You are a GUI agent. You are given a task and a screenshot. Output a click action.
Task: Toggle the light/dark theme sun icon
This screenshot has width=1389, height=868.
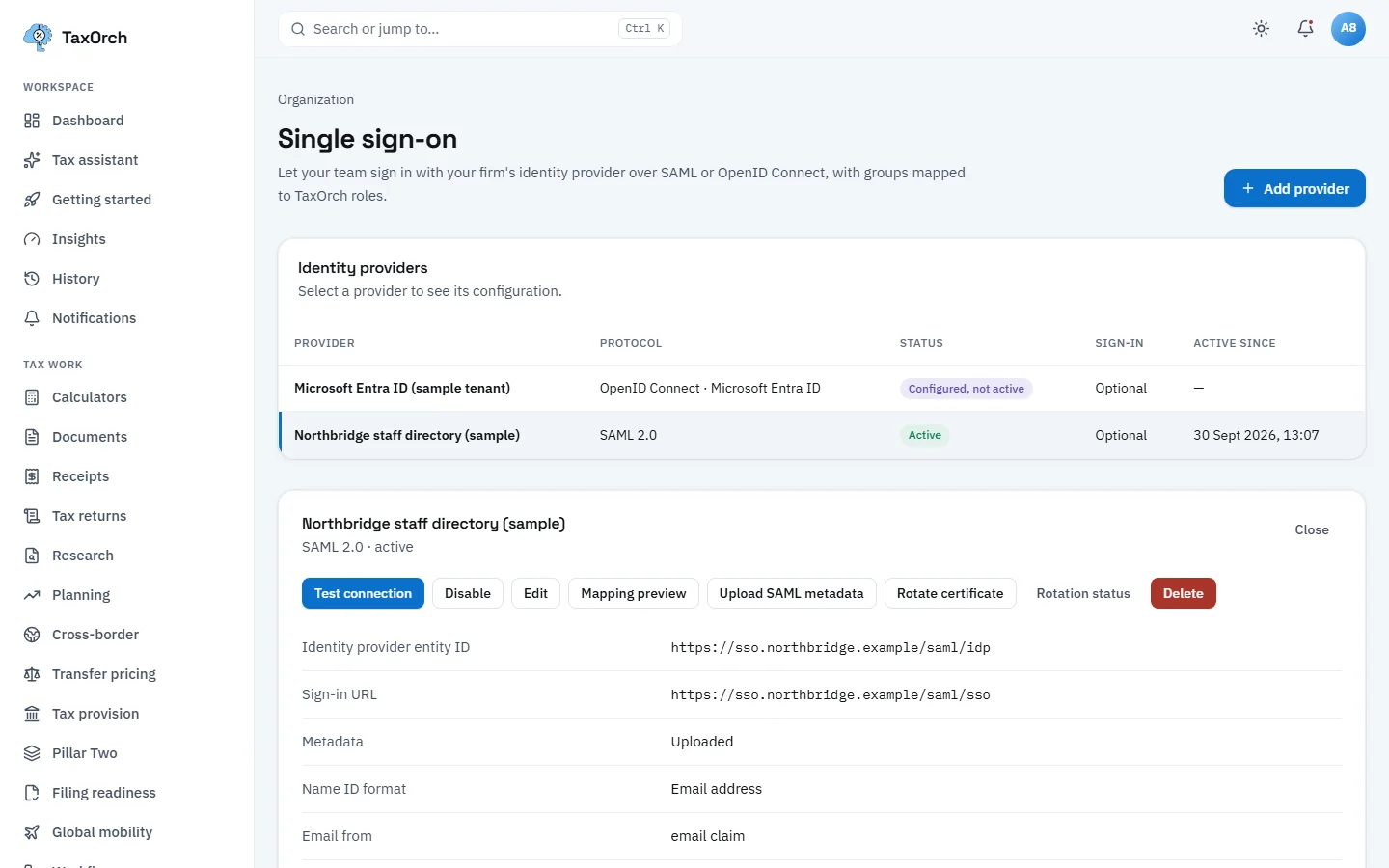tap(1261, 29)
